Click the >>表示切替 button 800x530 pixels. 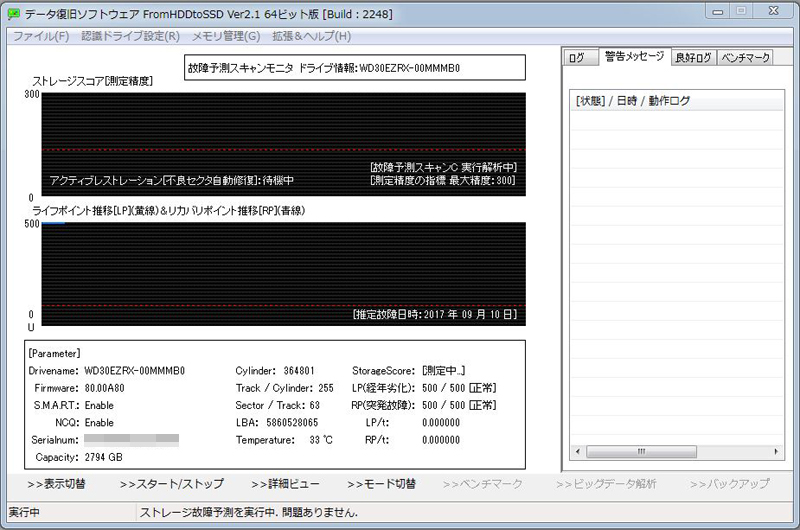click(57, 484)
